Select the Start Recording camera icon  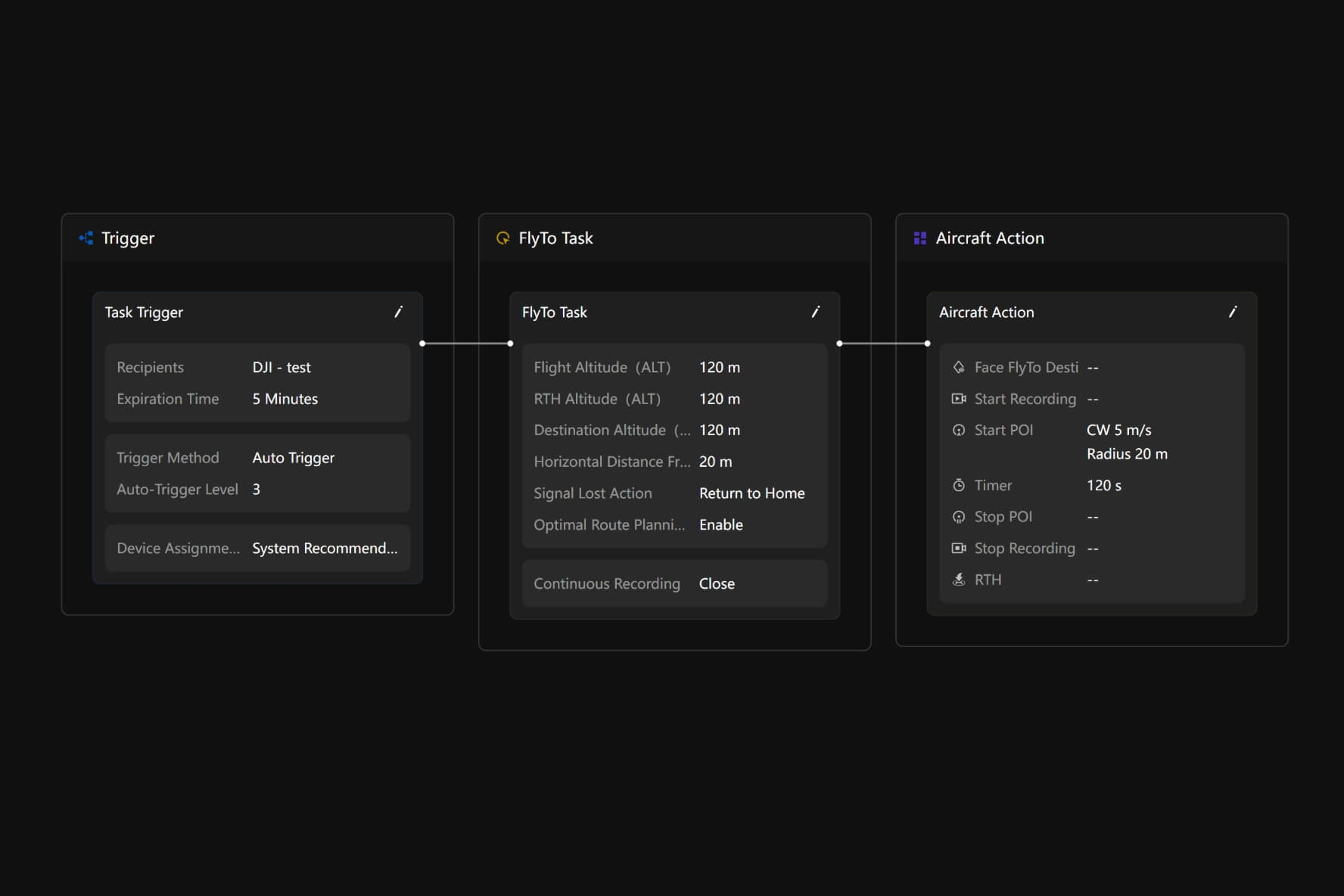pyautogui.click(x=959, y=399)
